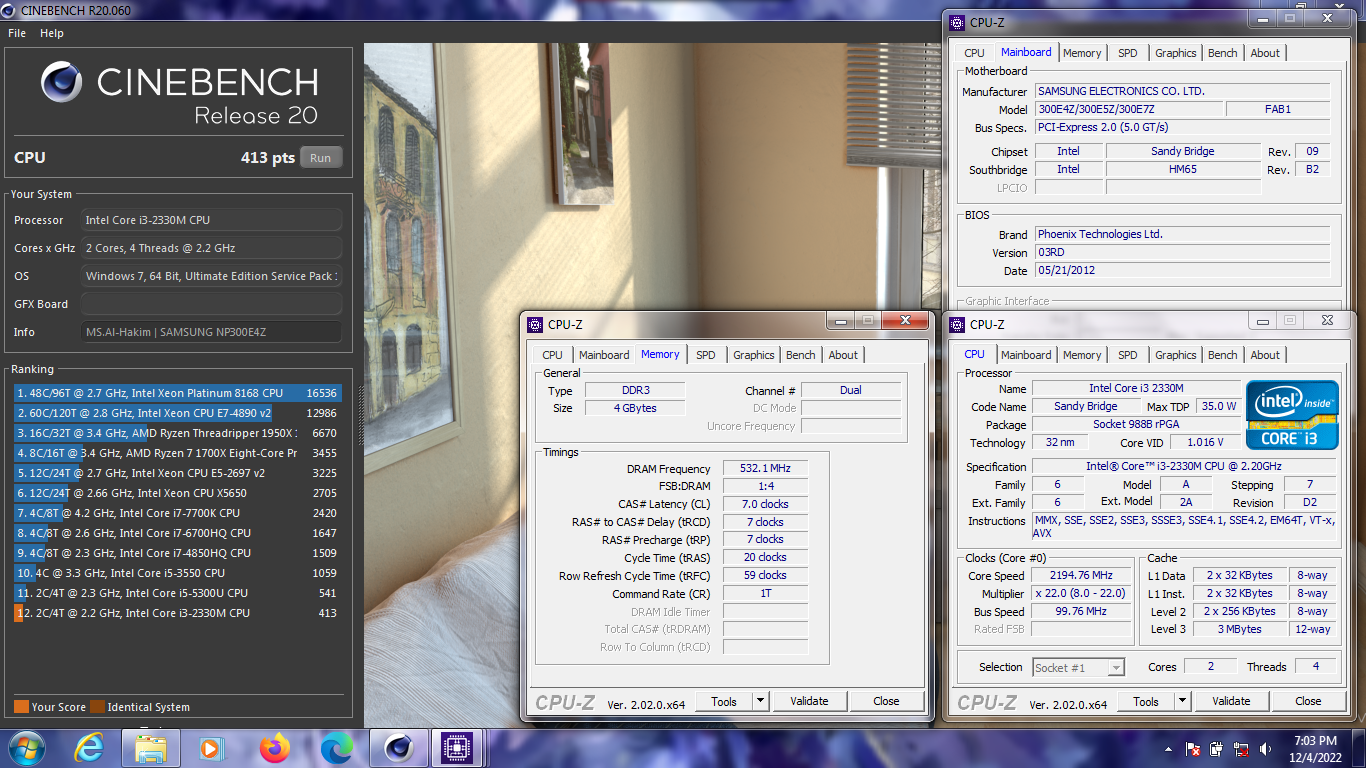The width and height of the screenshot is (1366, 768).
Task: Click the Show desktop strip
Action: [x=1359, y=749]
